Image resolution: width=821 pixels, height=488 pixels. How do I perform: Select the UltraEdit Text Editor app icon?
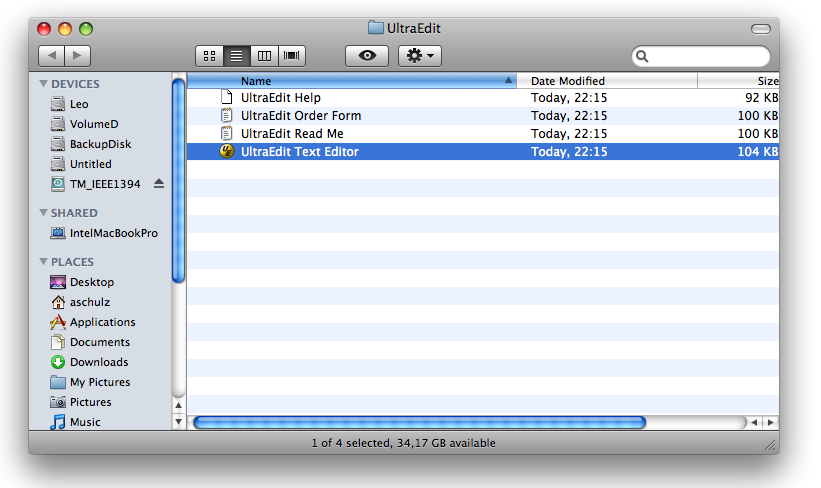pyautogui.click(x=227, y=151)
